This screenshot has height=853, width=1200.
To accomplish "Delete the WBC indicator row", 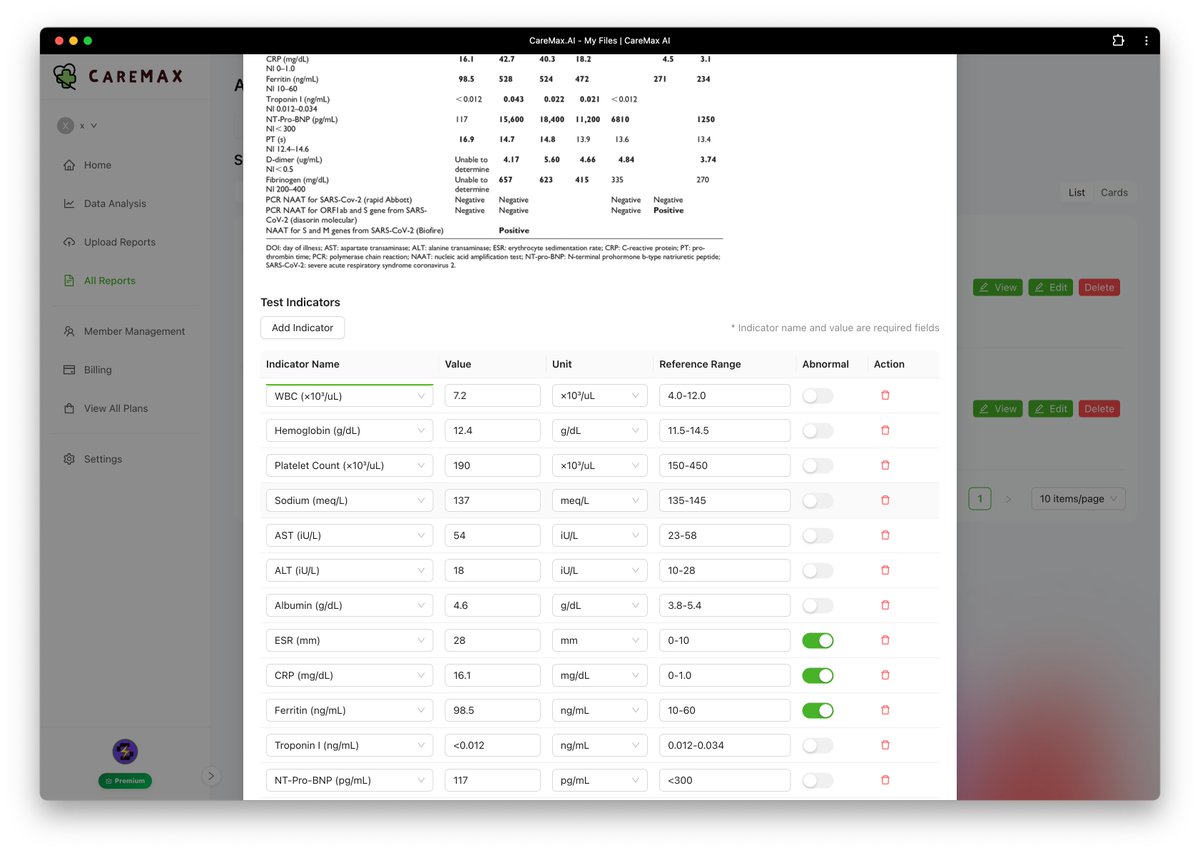I will (885, 395).
